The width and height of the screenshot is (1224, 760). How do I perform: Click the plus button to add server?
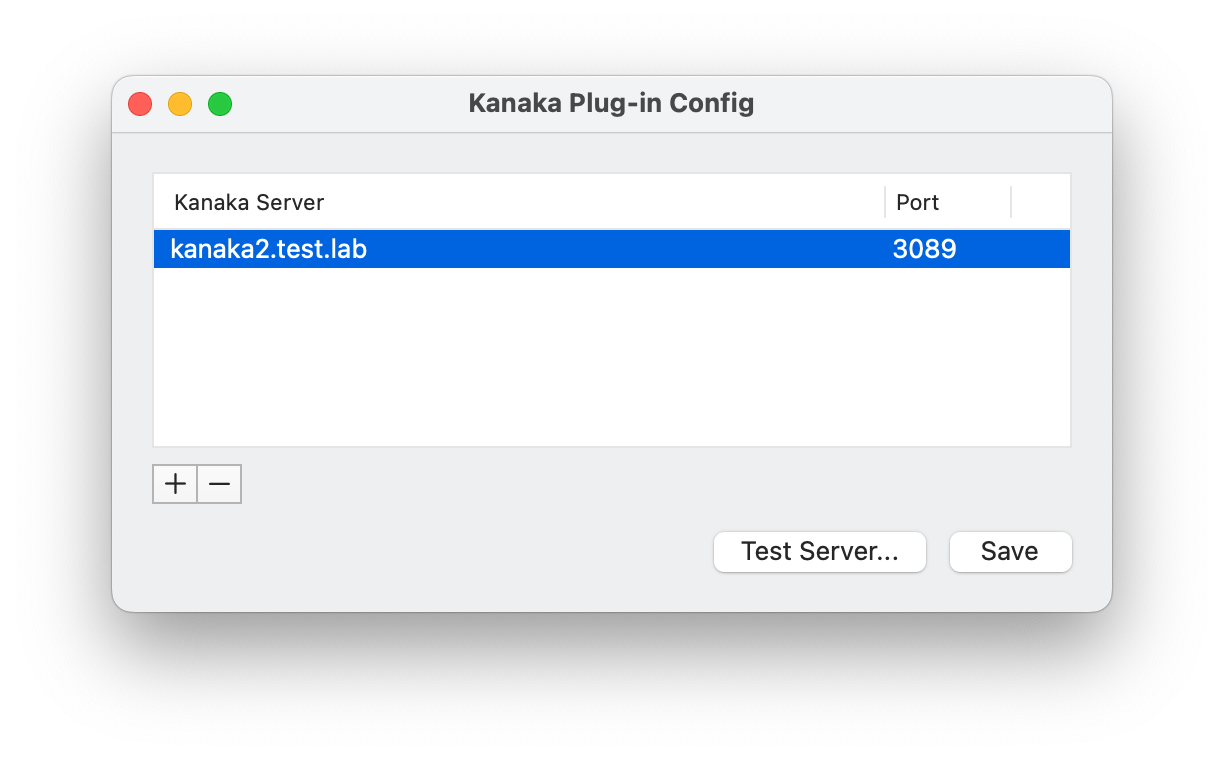[x=175, y=484]
